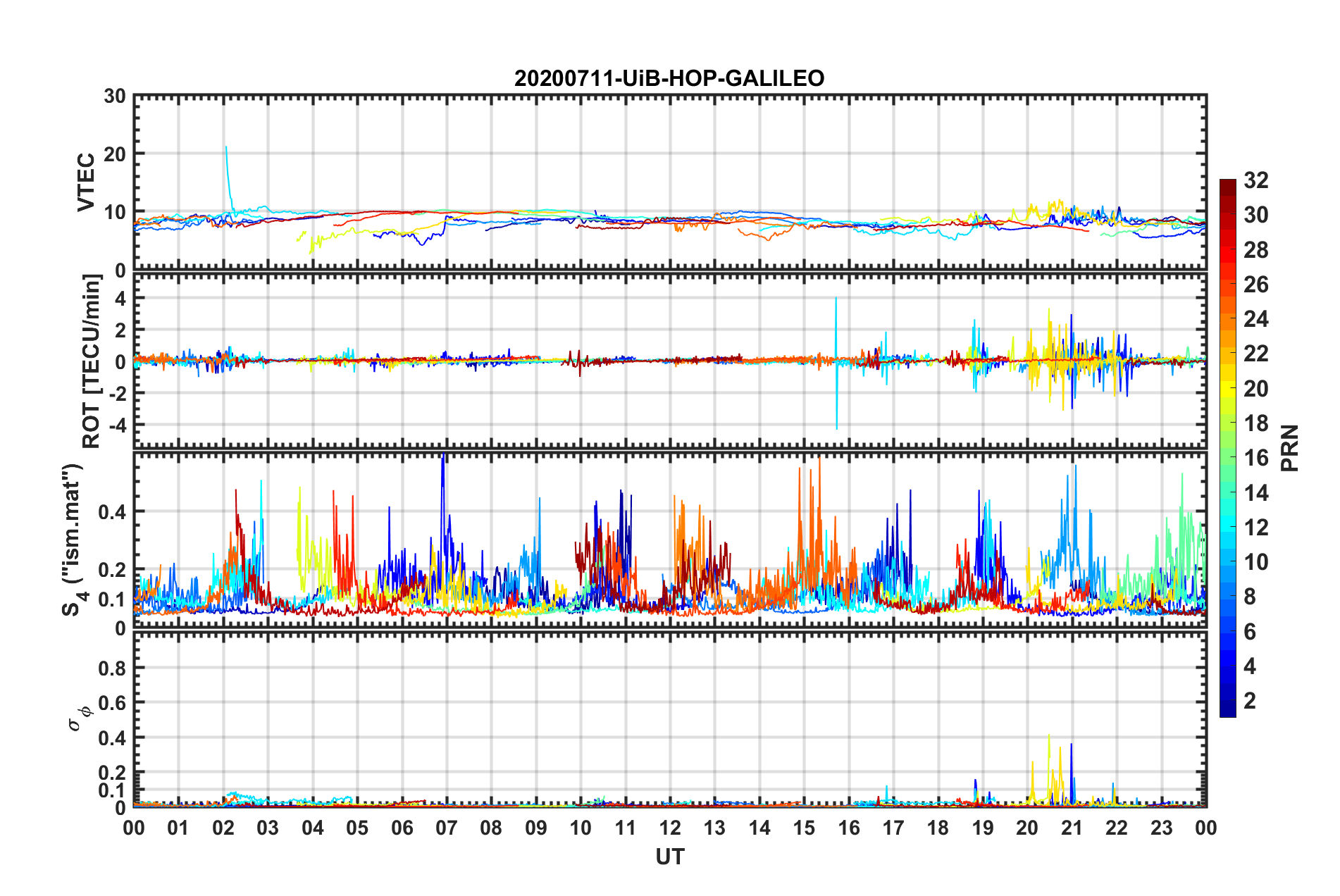1340x896 pixels.
Task: Click the 4 tick on ROT axis
Action: click(x=120, y=298)
